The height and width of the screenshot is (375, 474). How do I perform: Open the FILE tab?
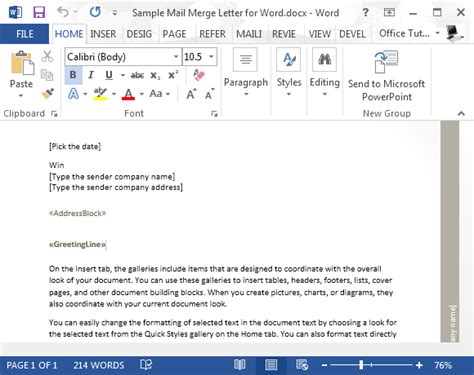(x=24, y=34)
